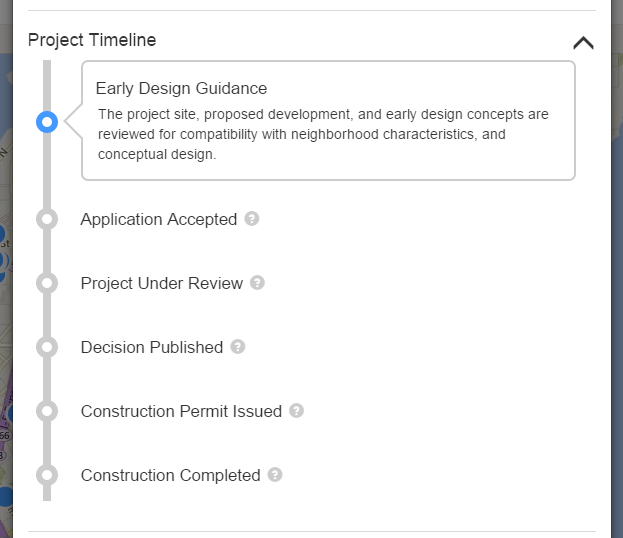623x538 pixels.
Task: Choose the Construction Completed step label
Action: coord(170,475)
